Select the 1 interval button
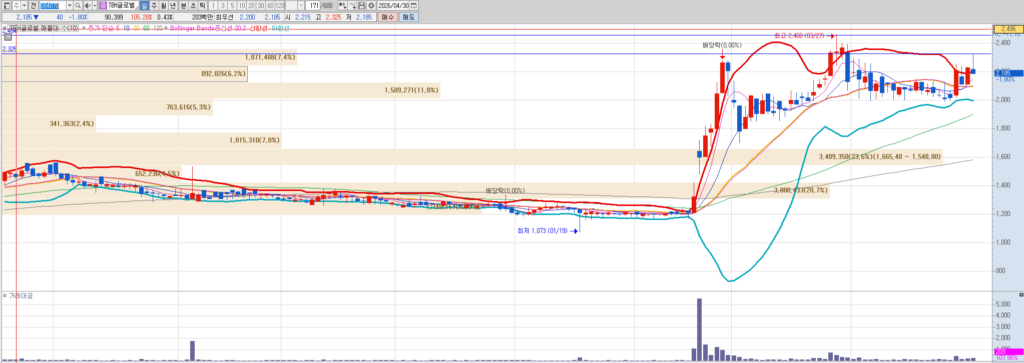The width and height of the screenshot is (1024, 363). pyautogui.click(x=213, y=5)
